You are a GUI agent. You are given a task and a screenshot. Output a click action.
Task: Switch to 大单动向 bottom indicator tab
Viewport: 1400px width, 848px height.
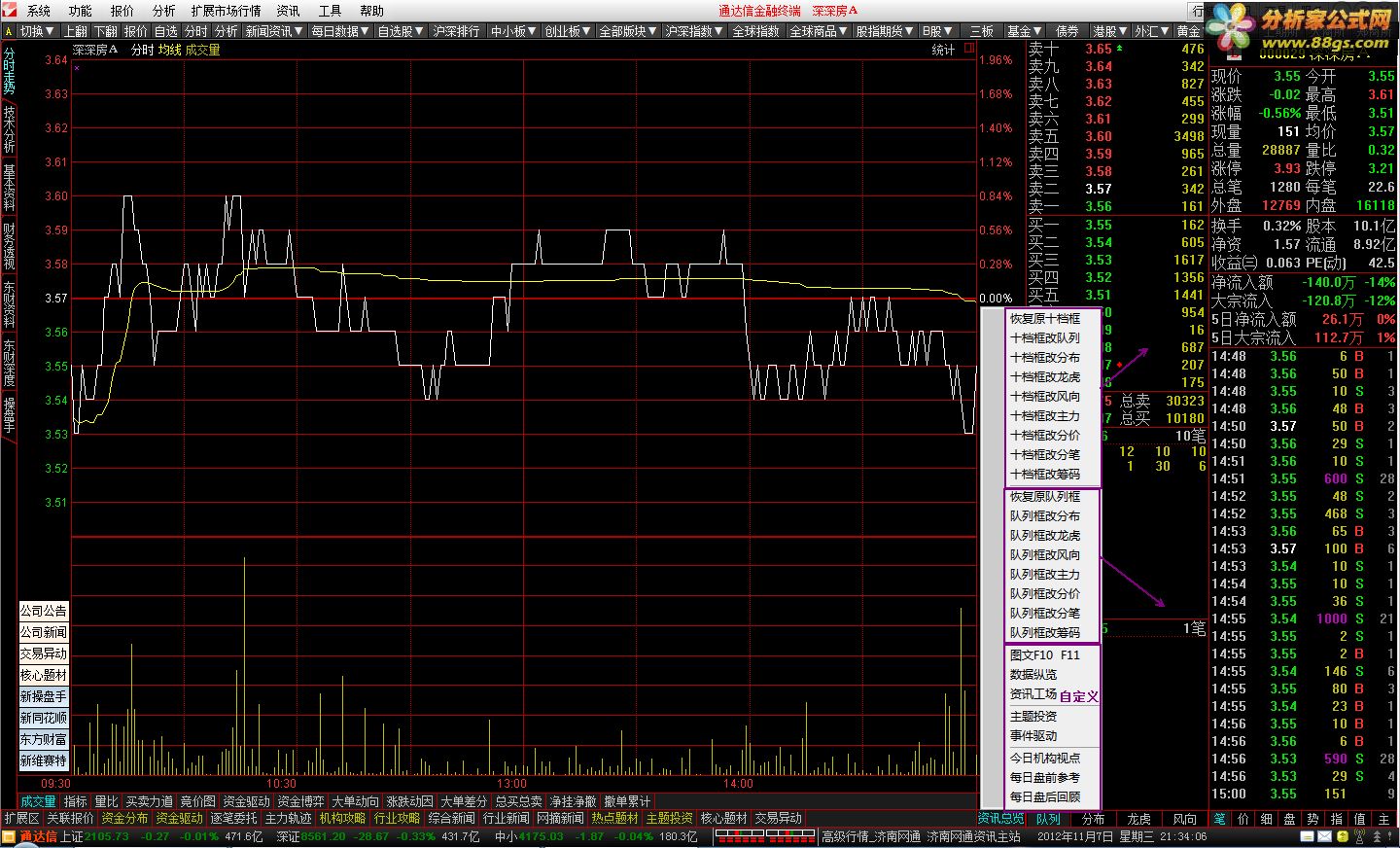click(355, 801)
